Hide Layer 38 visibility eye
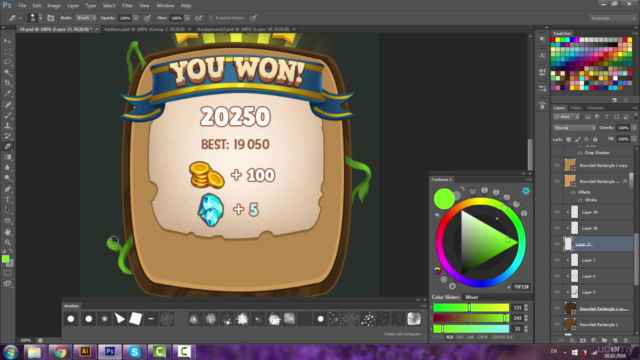The width and height of the screenshot is (640, 360). [557, 228]
